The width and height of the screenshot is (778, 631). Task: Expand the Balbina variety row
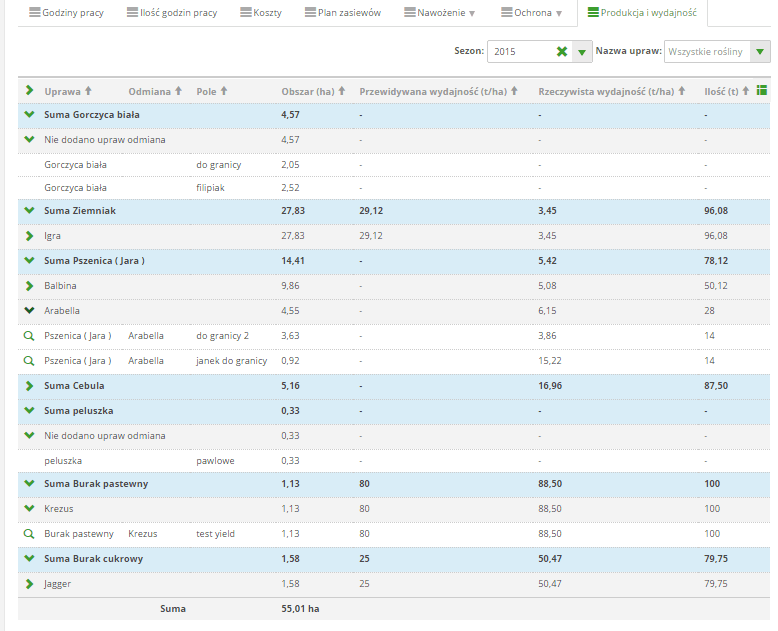[x=29, y=286]
